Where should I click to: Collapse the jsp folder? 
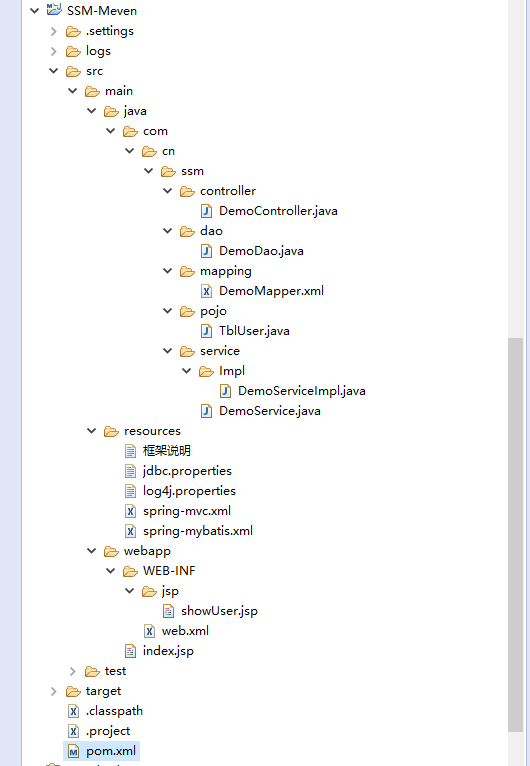click(x=130, y=591)
